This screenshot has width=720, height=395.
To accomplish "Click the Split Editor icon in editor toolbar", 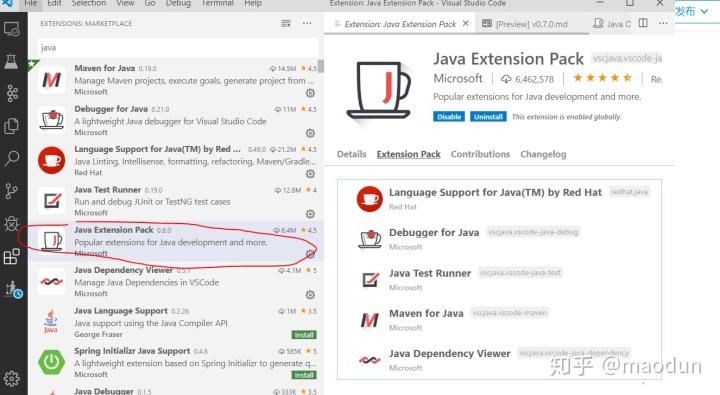I will pos(643,23).
